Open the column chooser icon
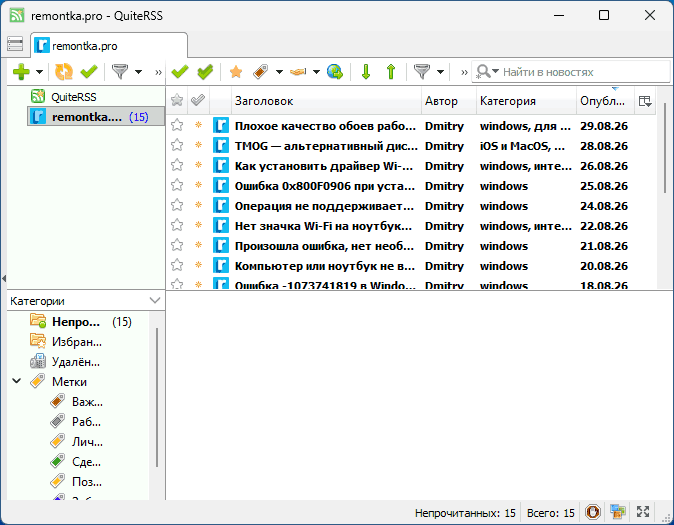The image size is (674, 525). [645, 101]
